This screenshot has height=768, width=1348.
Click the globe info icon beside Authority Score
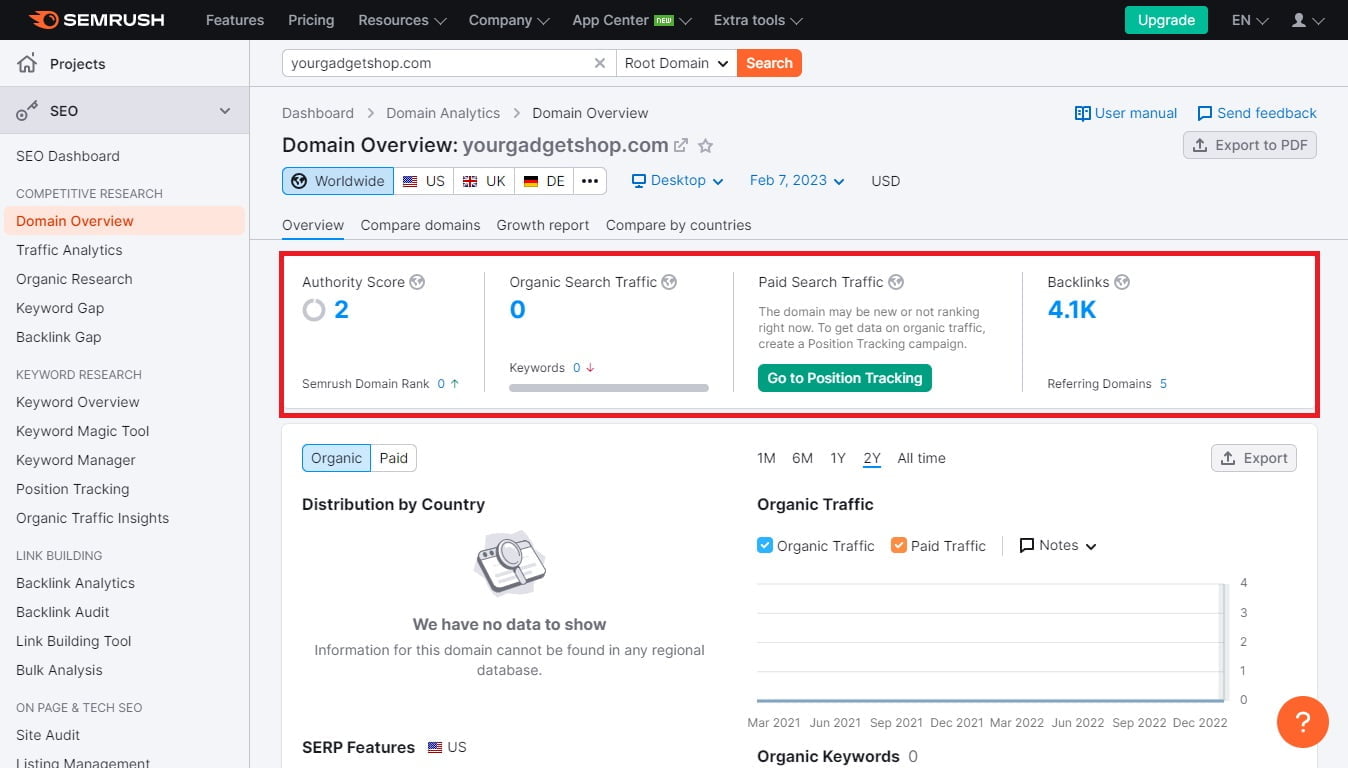point(417,282)
